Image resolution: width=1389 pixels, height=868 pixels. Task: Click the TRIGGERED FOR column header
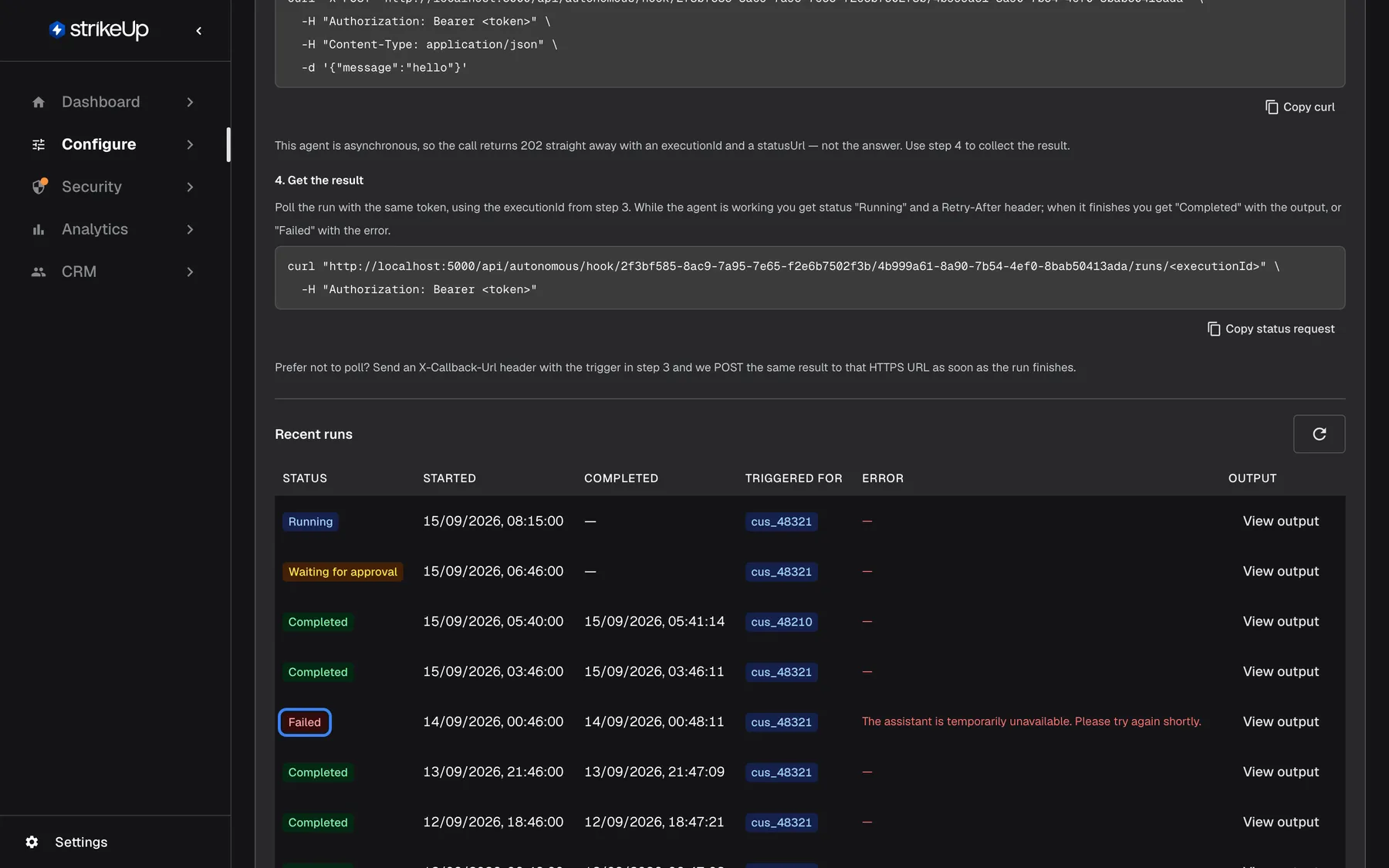(x=793, y=478)
